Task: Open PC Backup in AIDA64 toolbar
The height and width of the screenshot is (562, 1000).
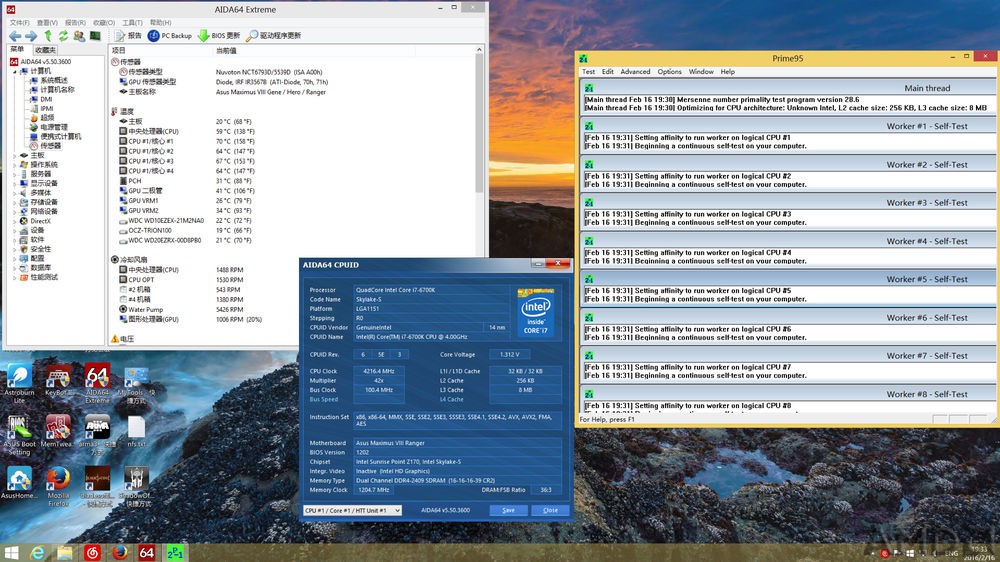Action: (170, 36)
